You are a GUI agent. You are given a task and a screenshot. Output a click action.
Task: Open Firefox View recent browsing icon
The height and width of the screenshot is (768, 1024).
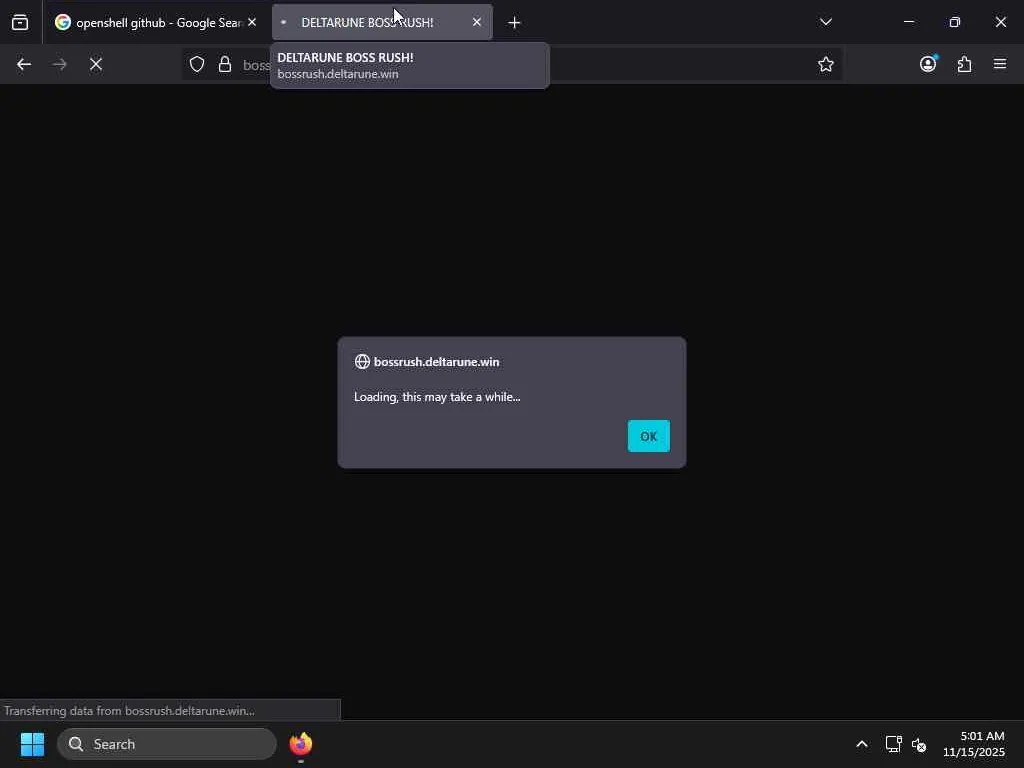20,22
